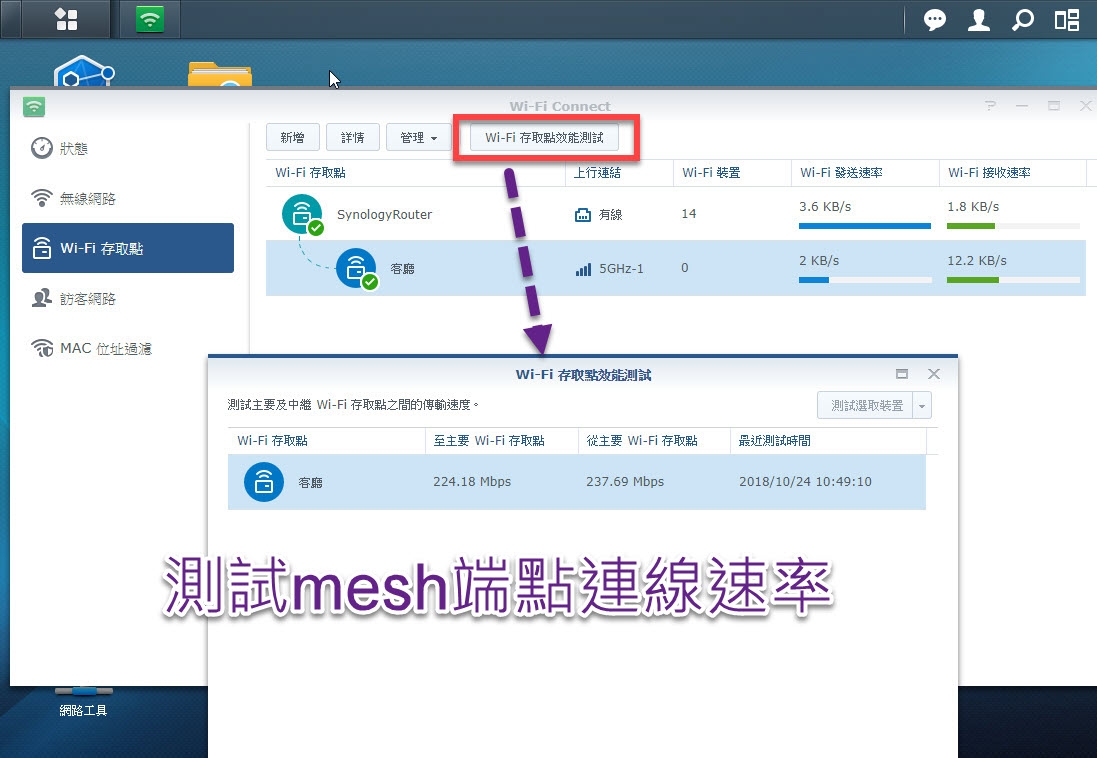Click the wireless signal icon in sidebar

[42, 198]
